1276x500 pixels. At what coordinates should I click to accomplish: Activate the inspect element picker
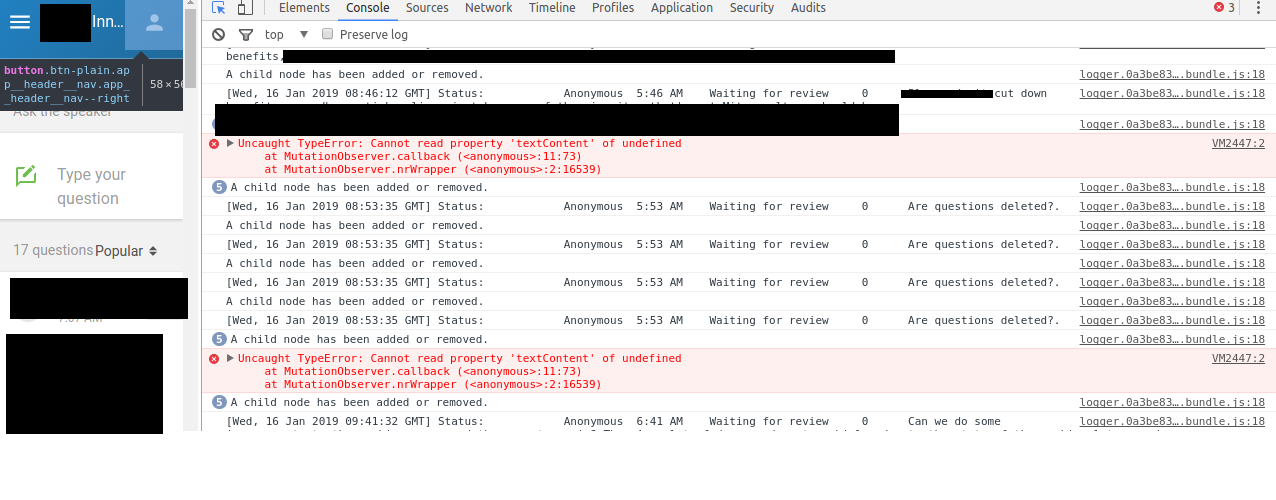219,8
